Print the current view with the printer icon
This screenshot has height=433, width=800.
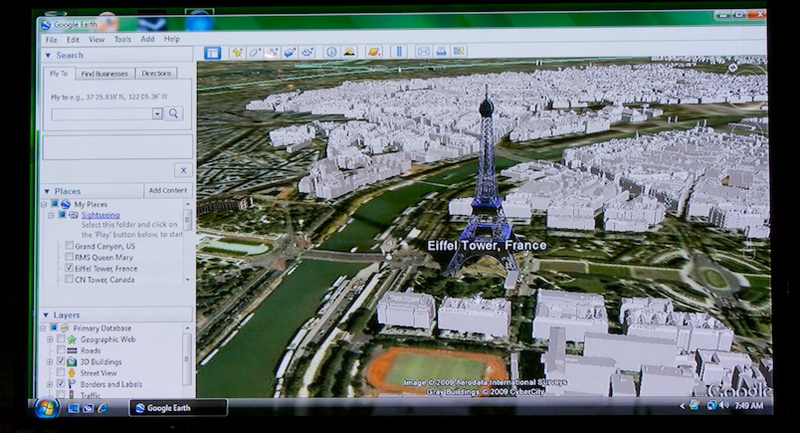[441, 51]
